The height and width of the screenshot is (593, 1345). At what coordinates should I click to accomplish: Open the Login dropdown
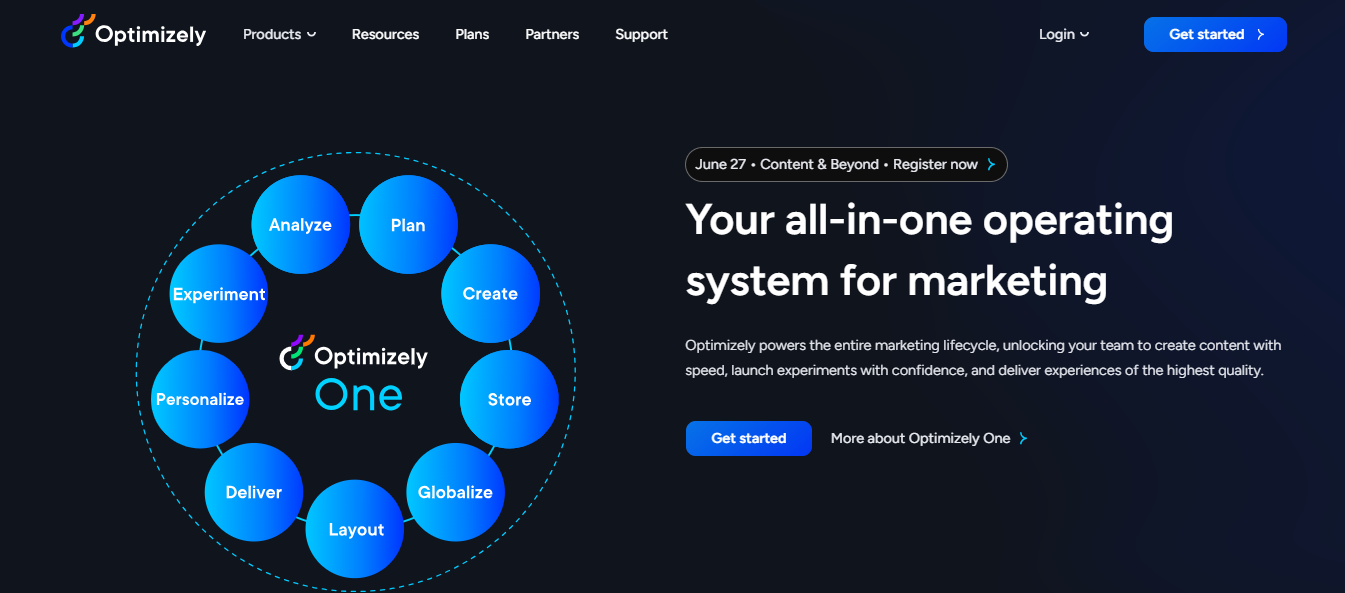pyautogui.click(x=1063, y=34)
